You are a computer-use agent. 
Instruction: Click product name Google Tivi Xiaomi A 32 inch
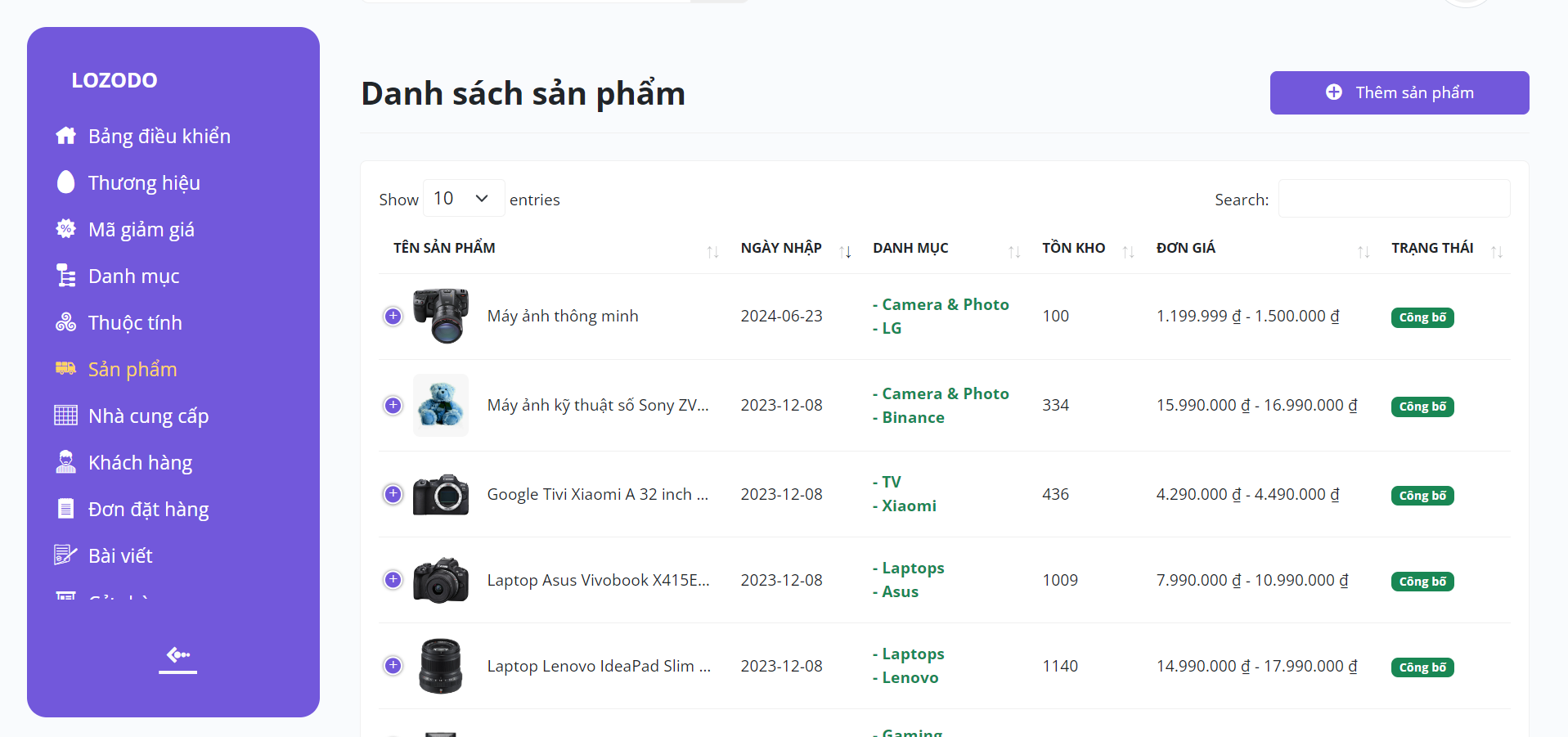(598, 494)
